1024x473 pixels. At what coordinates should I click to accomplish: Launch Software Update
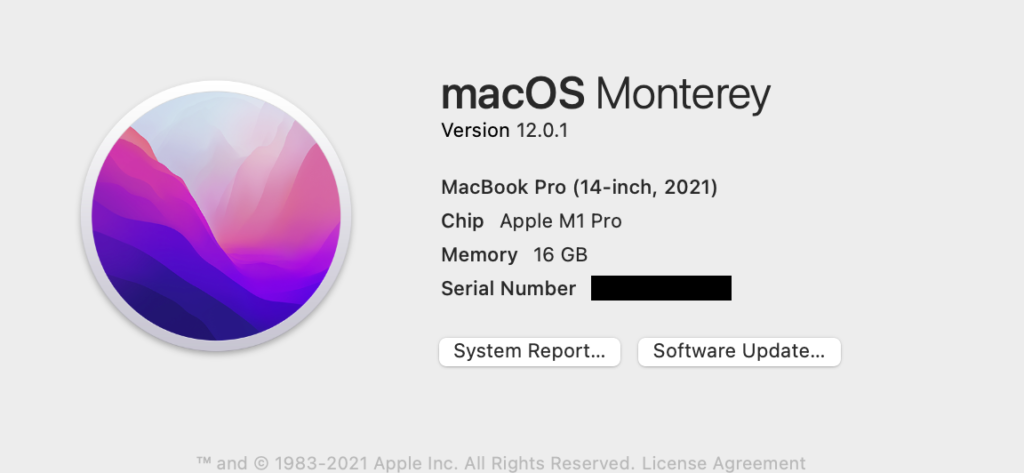click(739, 351)
